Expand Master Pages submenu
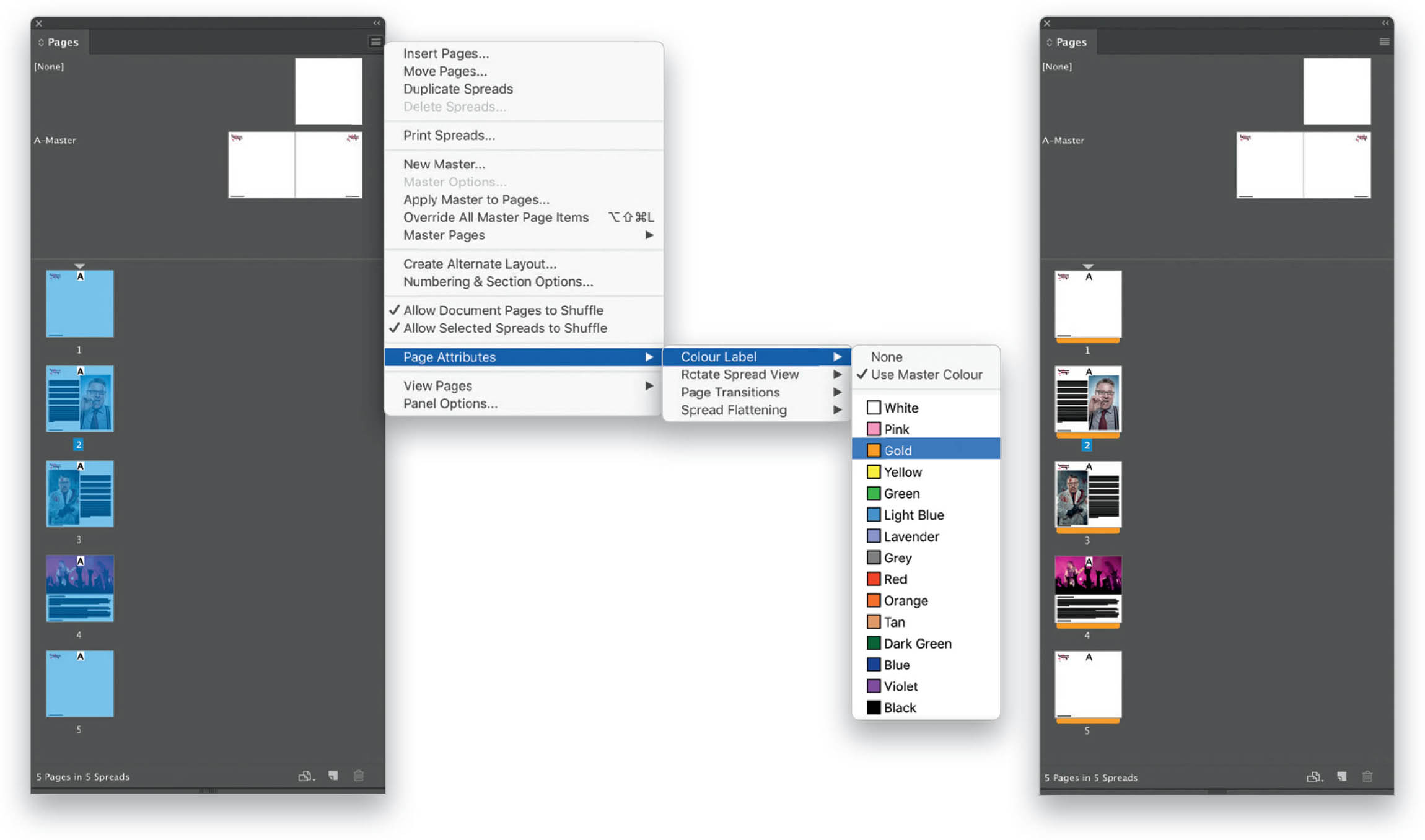Viewport: 1425px width, 840px height. click(x=524, y=235)
